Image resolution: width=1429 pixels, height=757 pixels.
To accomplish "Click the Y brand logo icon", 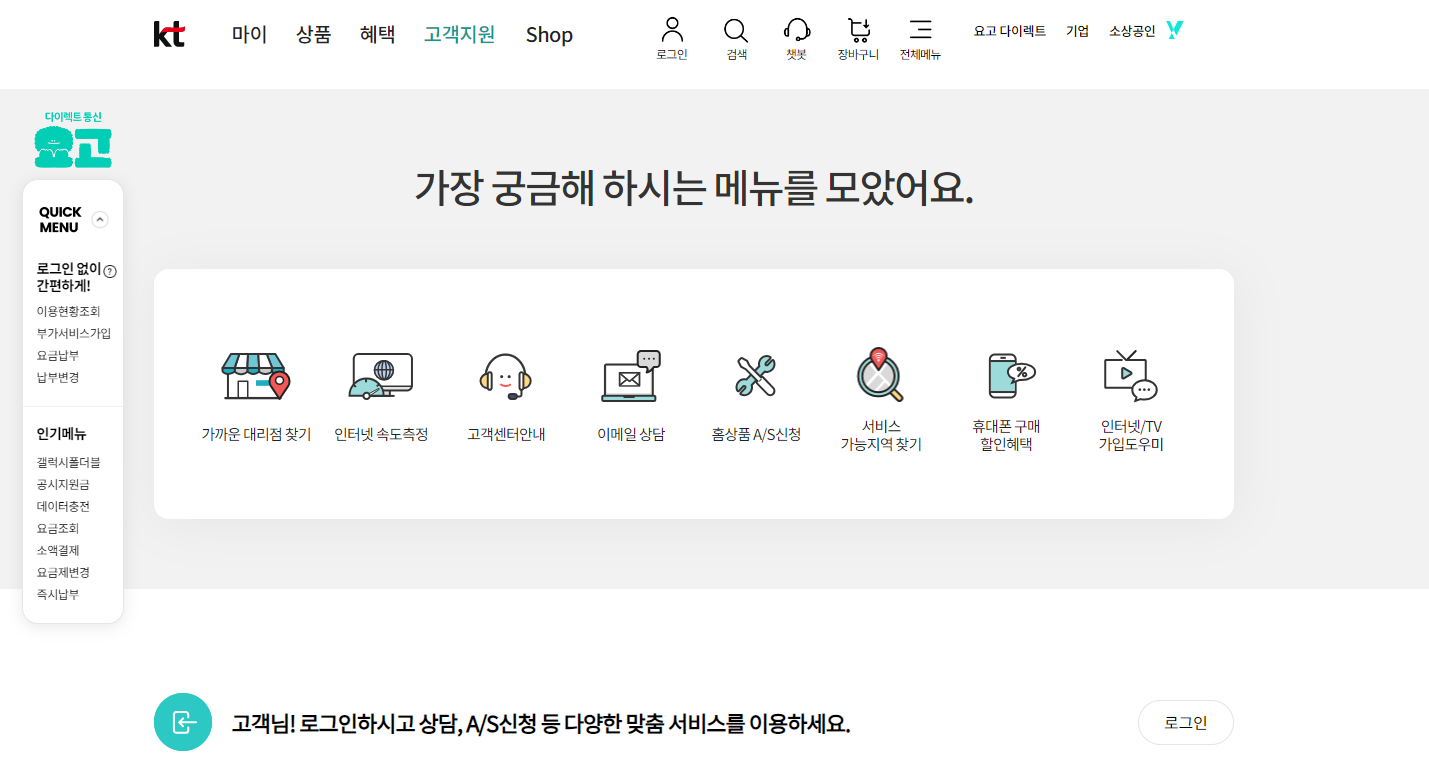I will tap(1175, 30).
